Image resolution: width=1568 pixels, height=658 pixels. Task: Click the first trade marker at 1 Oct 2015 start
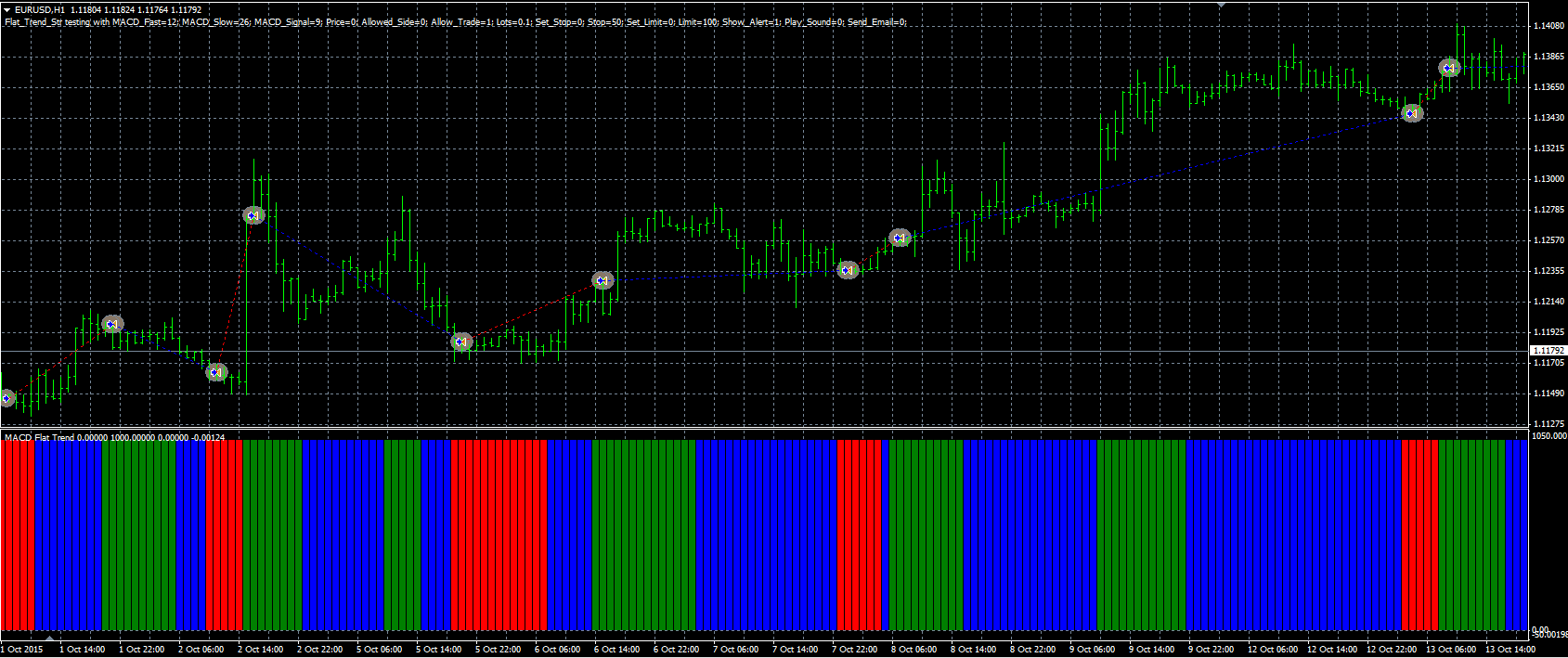point(7,398)
